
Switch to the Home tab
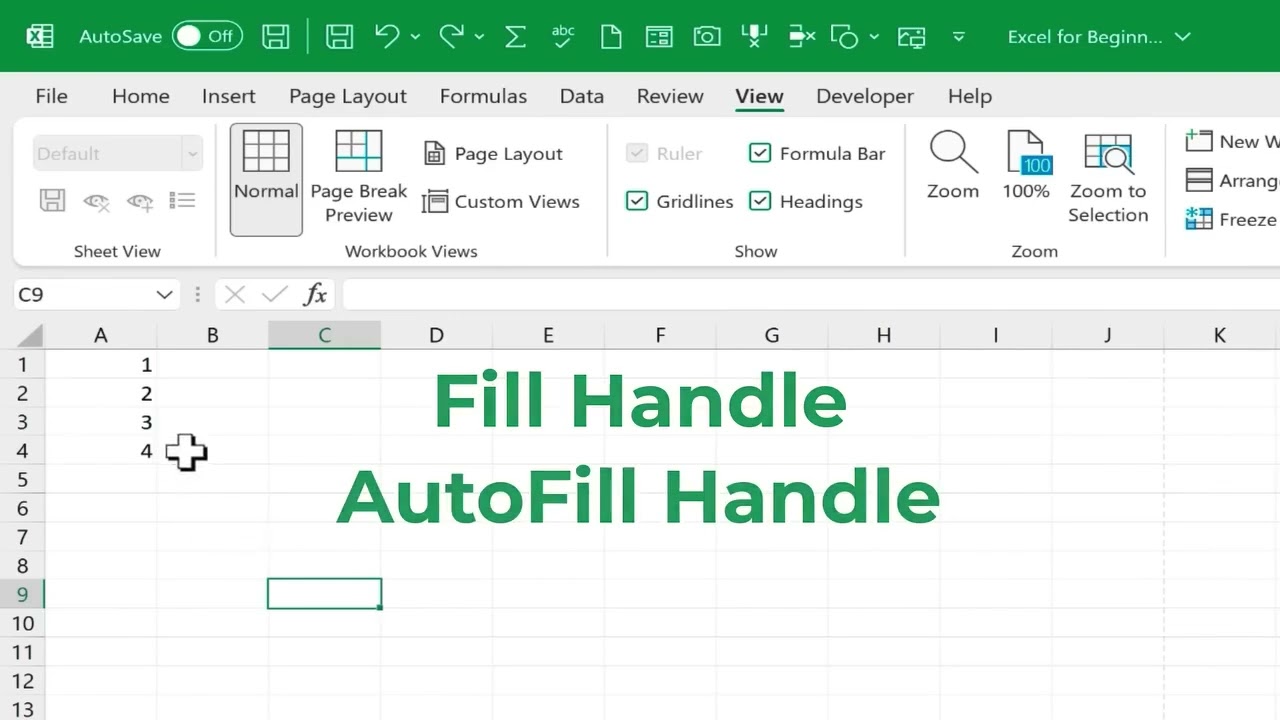pos(140,96)
